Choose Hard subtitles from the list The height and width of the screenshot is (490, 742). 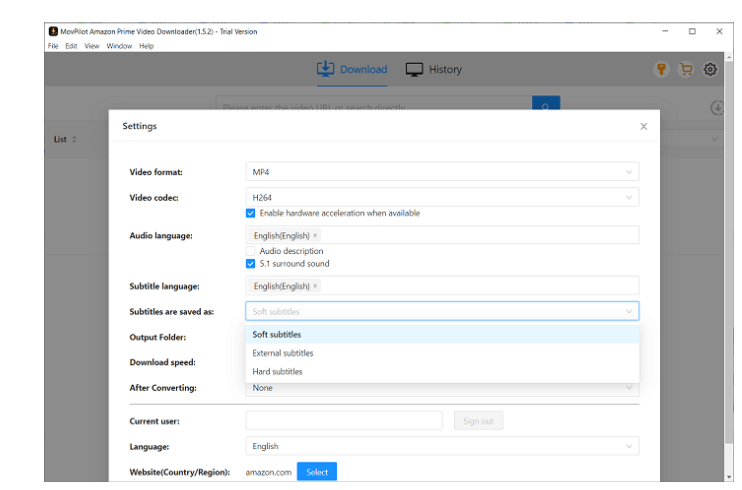pos(278,371)
